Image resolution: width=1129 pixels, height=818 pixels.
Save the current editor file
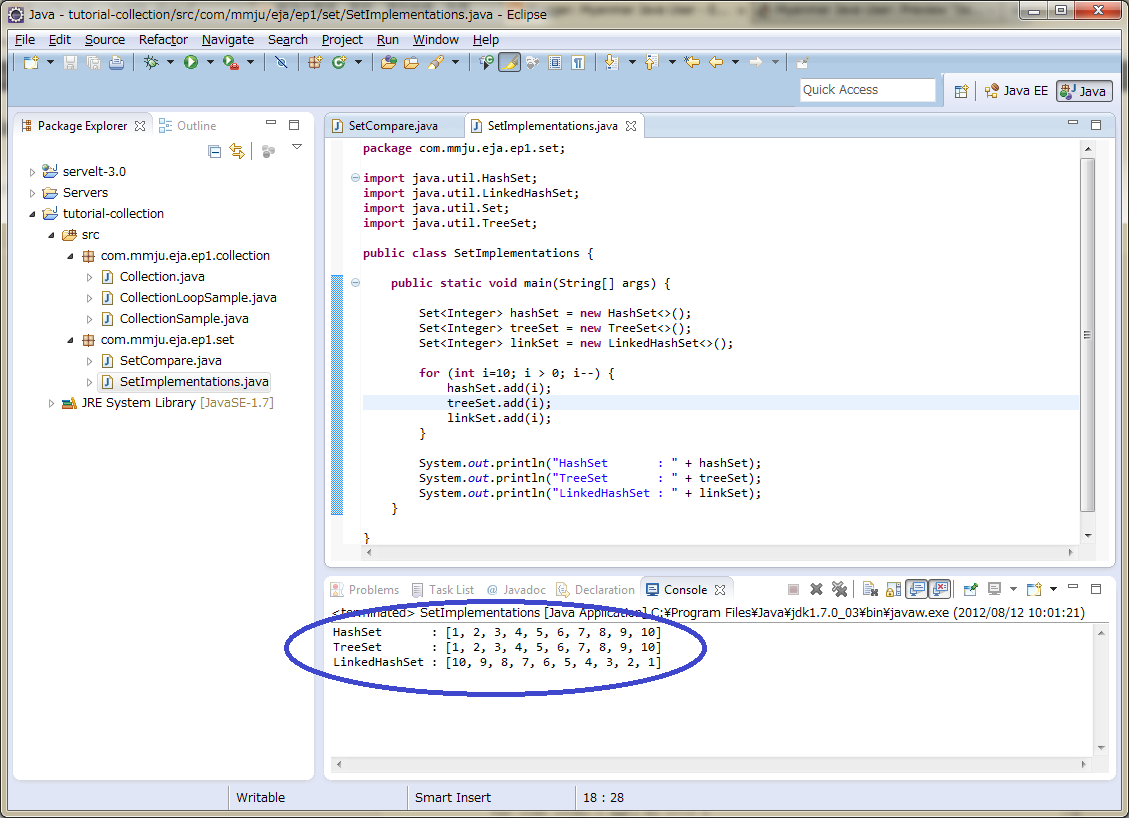(70, 62)
